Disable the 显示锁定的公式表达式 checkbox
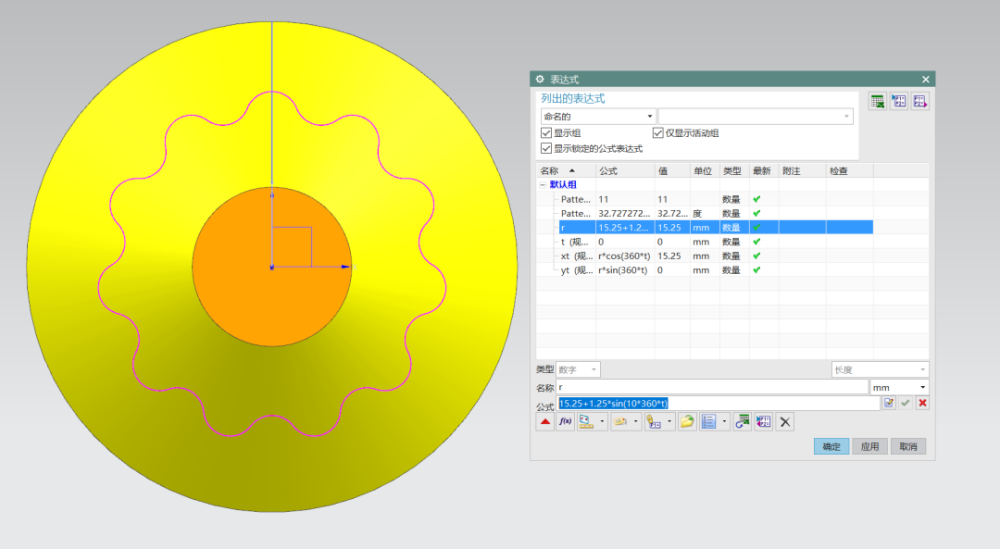 pyautogui.click(x=546, y=148)
